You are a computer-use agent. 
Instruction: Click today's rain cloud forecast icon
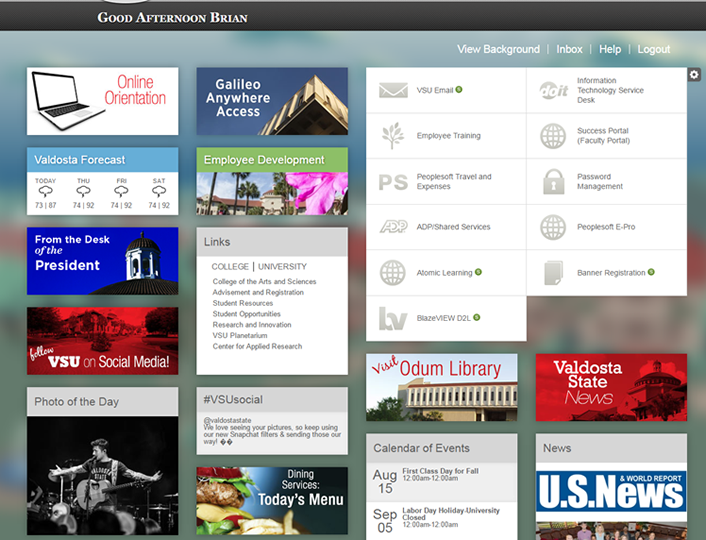point(45,192)
